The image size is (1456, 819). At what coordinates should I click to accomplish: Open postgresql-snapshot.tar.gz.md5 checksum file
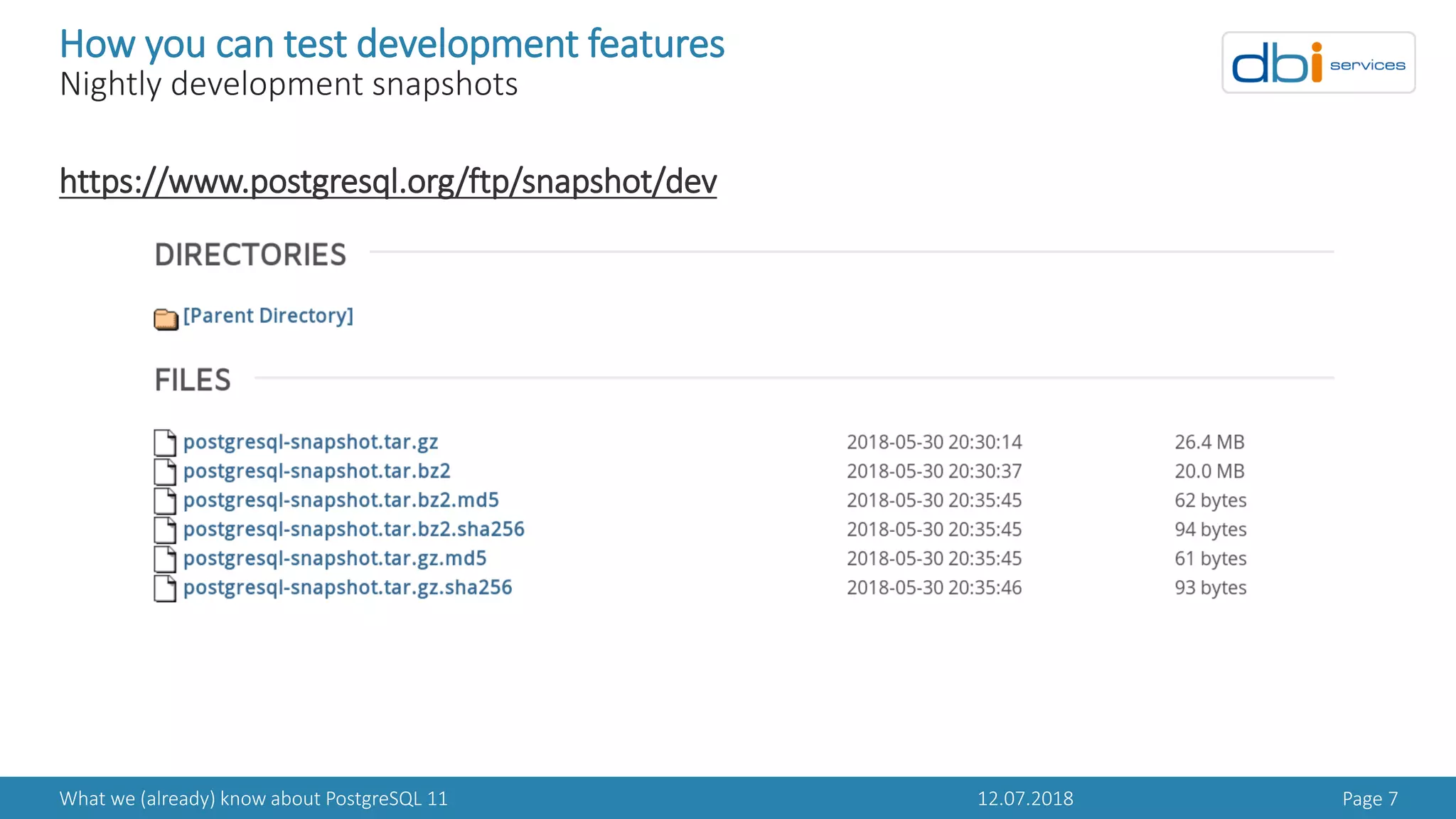coord(335,559)
